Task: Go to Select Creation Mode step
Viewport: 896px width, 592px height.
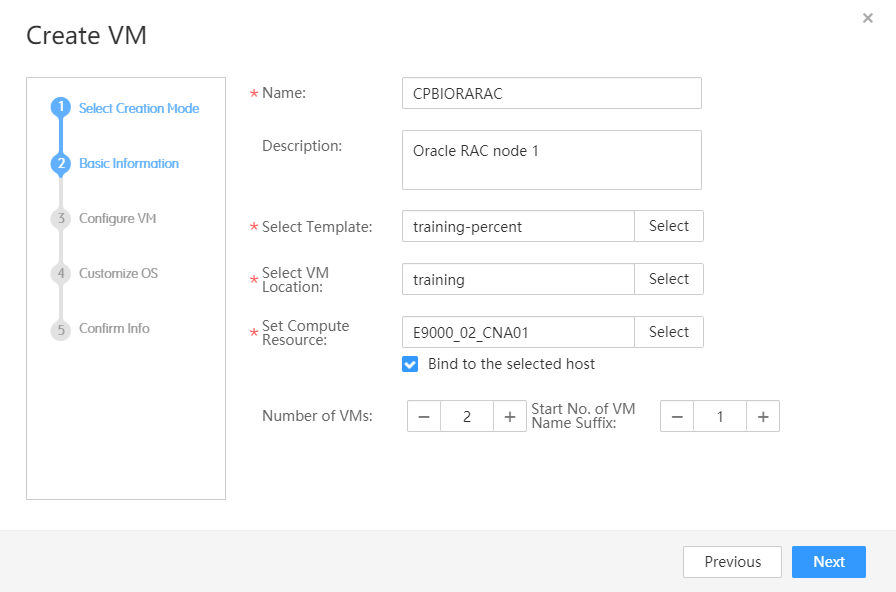Action: (139, 108)
